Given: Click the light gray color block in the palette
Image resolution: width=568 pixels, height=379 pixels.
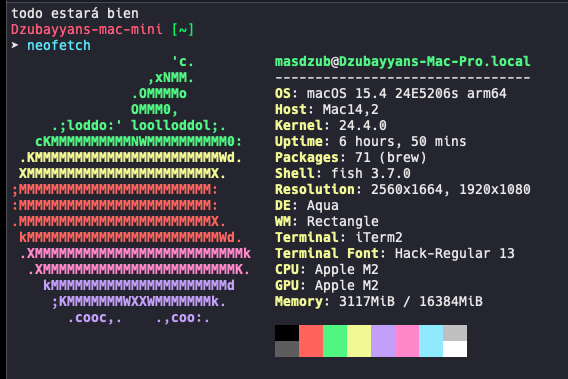Looking at the screenshot, I should pos(455,333).
